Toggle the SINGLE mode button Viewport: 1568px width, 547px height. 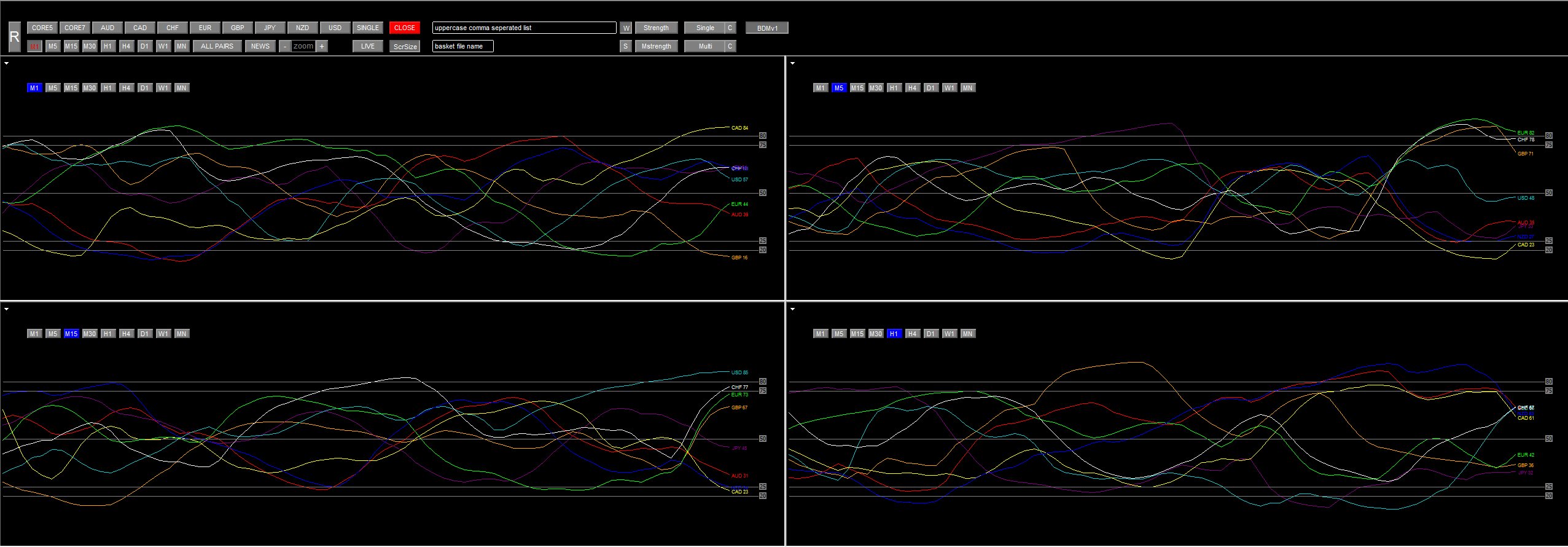pyautogui.click(x=368, y=28)
